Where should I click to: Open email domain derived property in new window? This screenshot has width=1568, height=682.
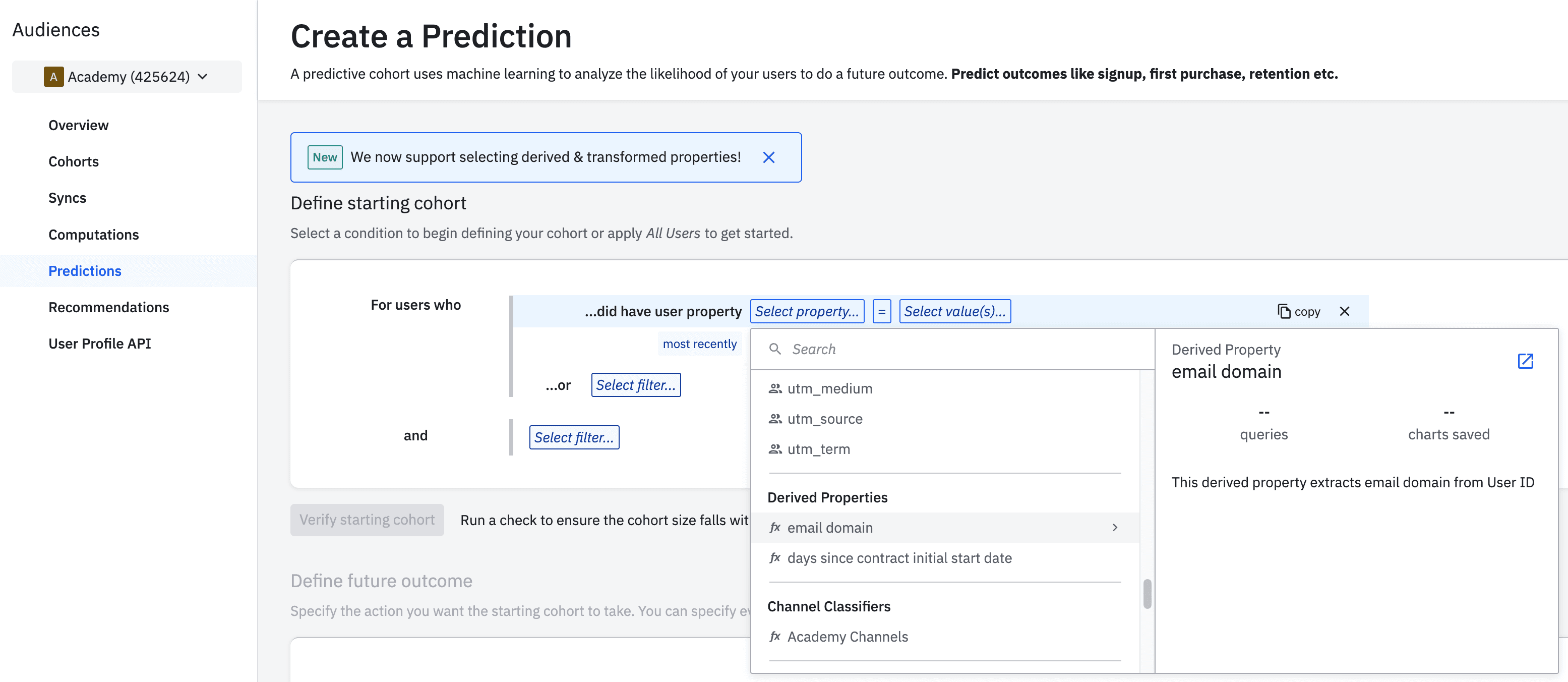pyautogui.click(x=1525, y=361)
